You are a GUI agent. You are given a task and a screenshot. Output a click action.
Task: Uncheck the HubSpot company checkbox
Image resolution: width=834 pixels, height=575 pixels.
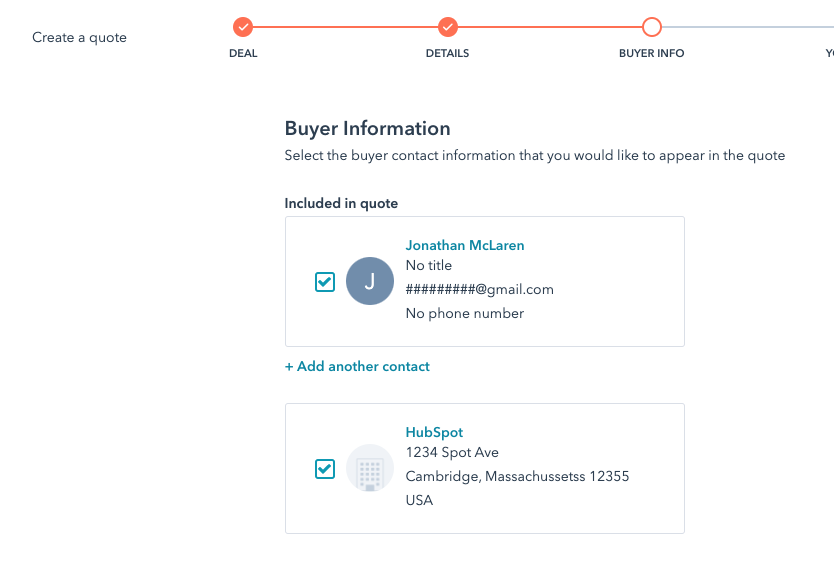tap(325, 468)
